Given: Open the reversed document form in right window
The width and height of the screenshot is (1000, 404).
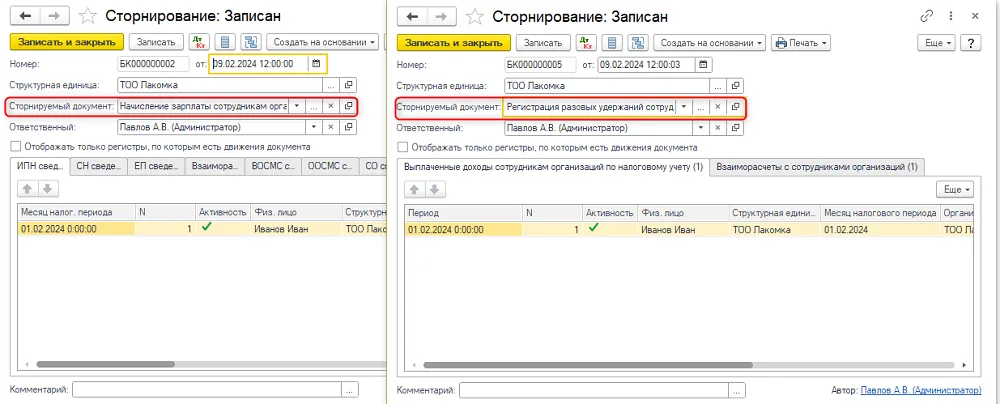Looking at the screenshot, I should 735,107.
